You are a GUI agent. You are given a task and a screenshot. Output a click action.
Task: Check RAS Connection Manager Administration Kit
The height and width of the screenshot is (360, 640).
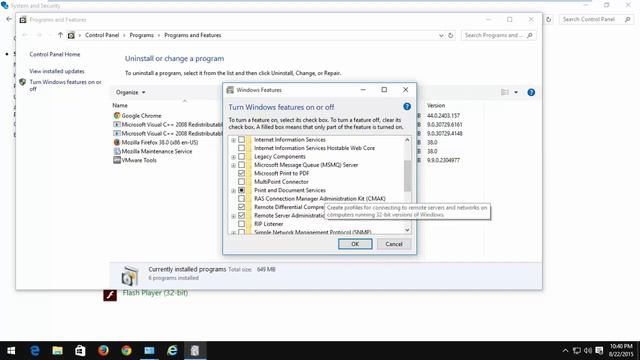tap(242, 199)
